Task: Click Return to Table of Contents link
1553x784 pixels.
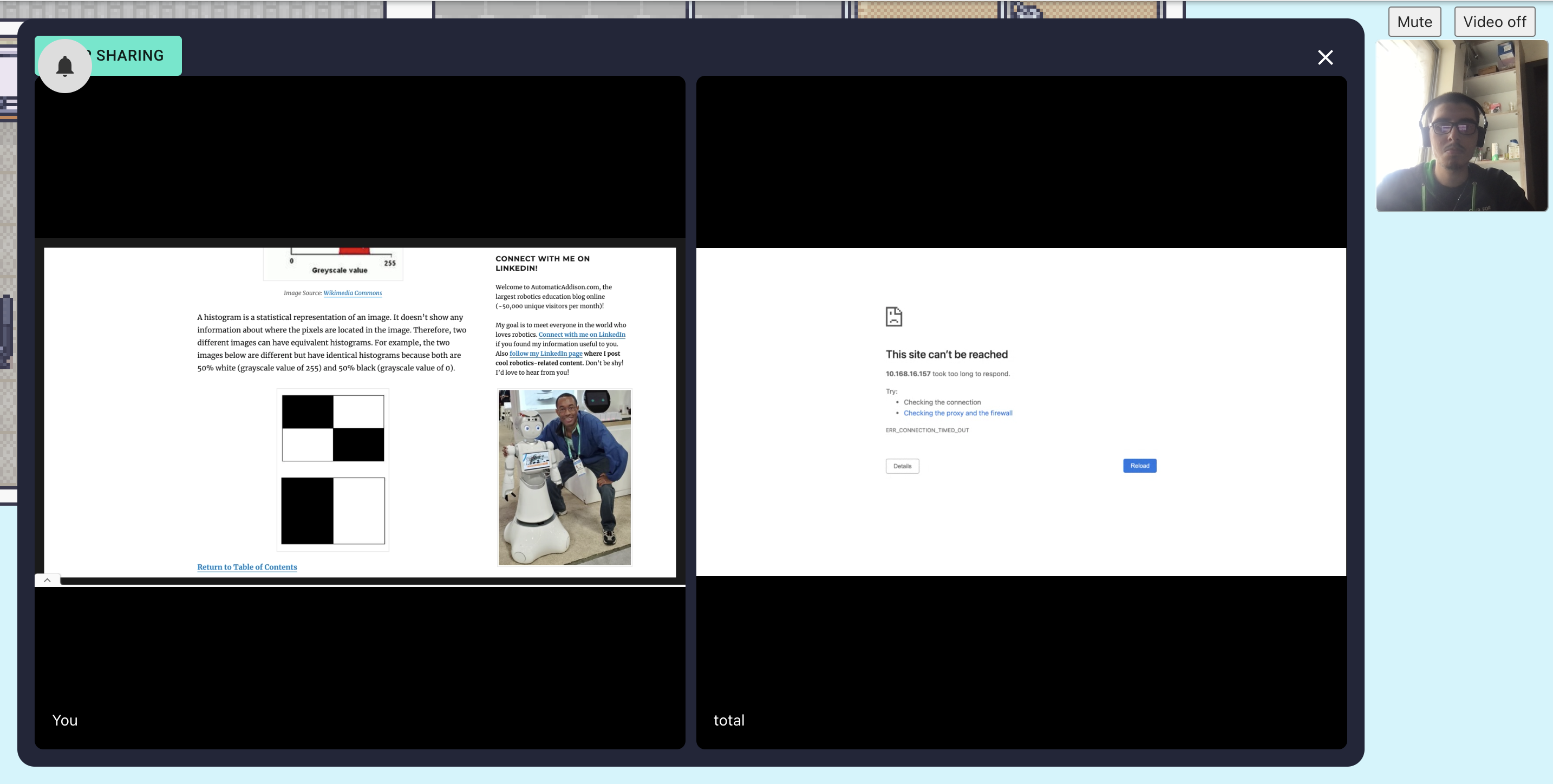Action: coord(246,567)
